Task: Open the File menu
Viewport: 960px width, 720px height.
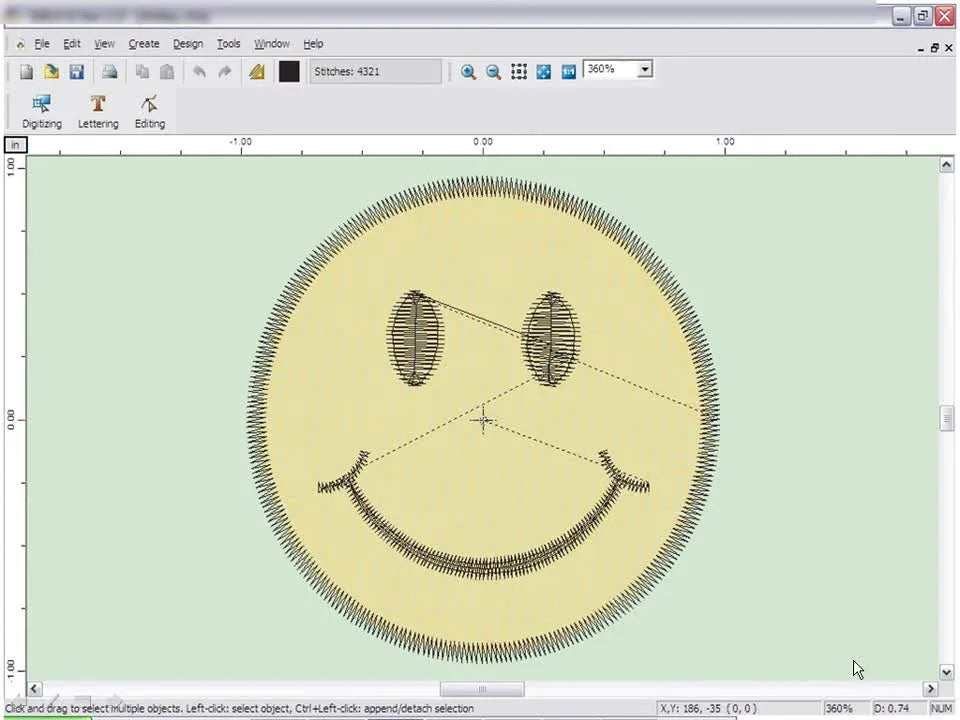Action: point(42,43)
